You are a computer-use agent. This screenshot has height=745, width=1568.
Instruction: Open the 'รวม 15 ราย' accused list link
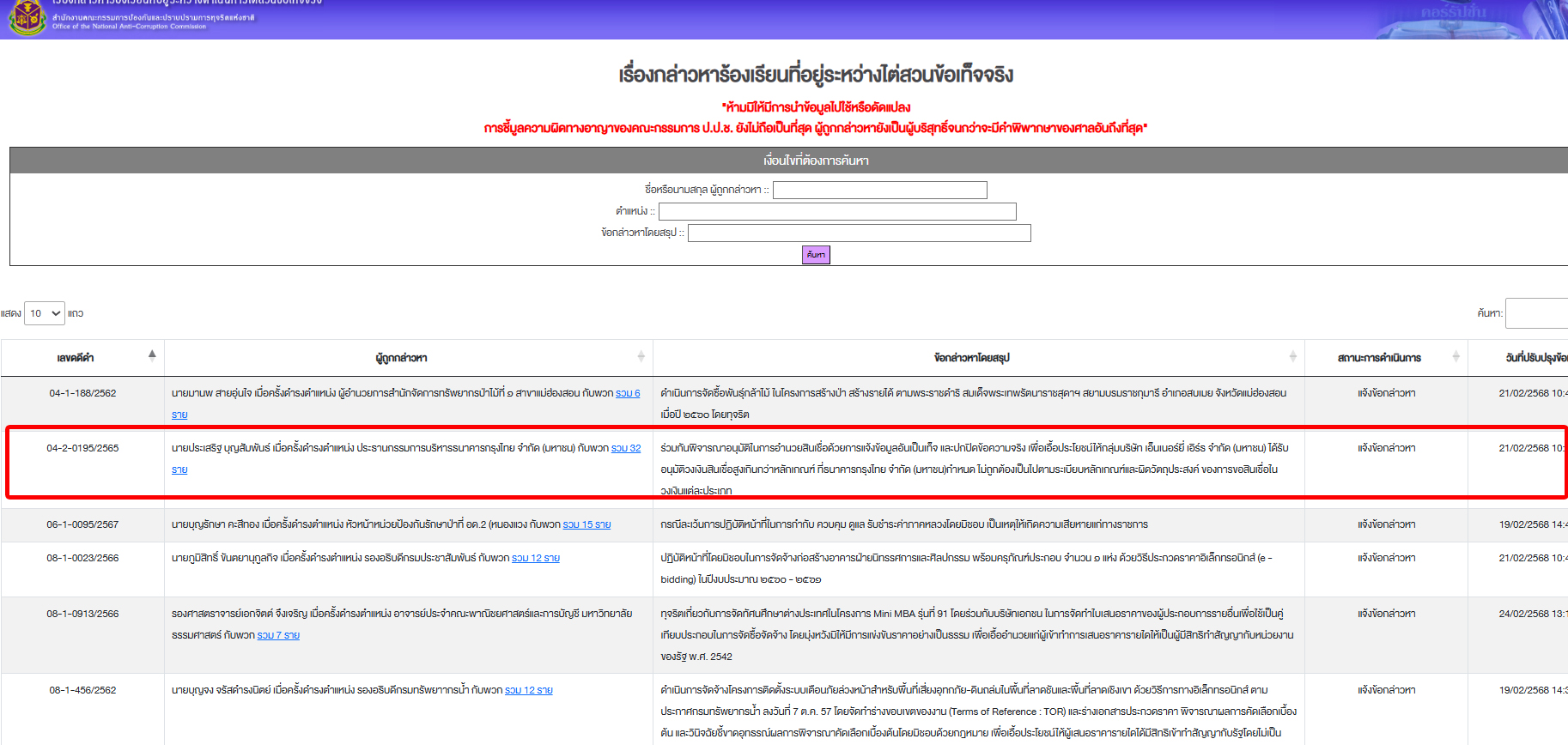coord(586,524)
